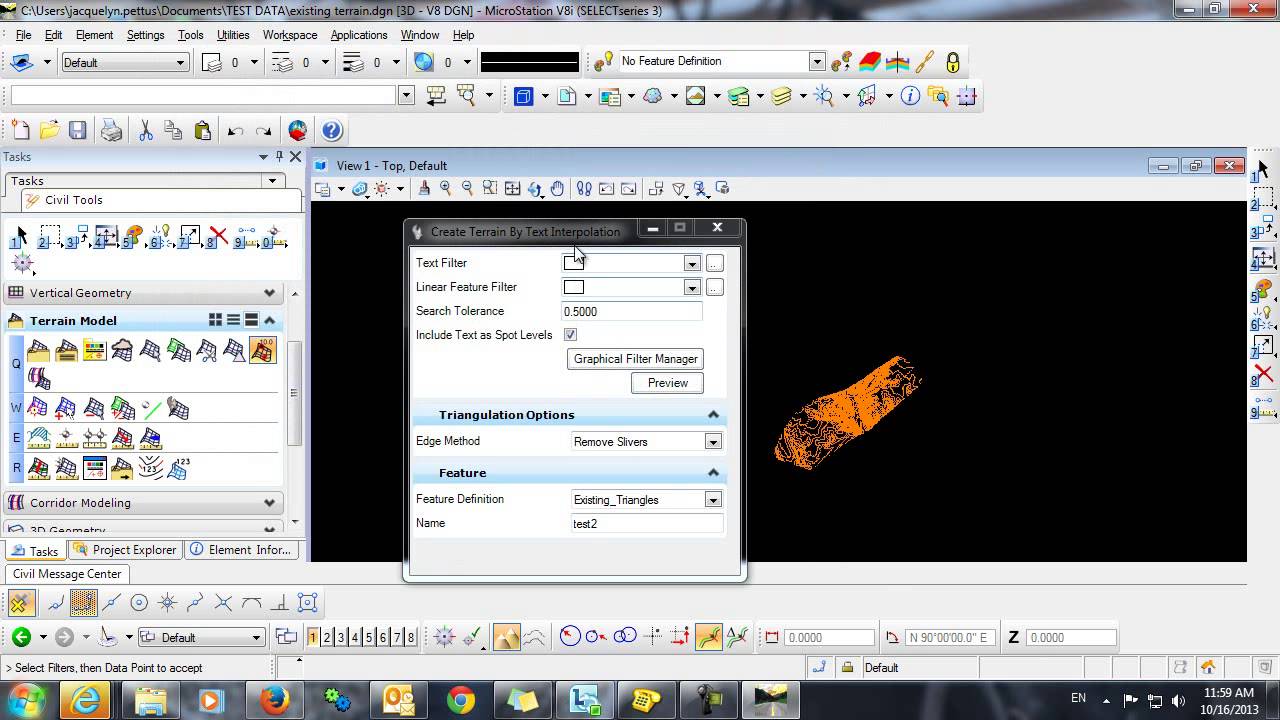Open a file with the folder icon
The height and width of the screenshot is (720, 1280).
pos(49,131)
